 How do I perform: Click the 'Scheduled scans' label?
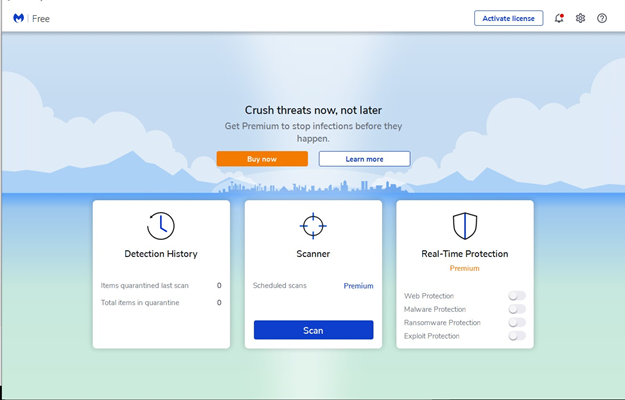point(280,285)
